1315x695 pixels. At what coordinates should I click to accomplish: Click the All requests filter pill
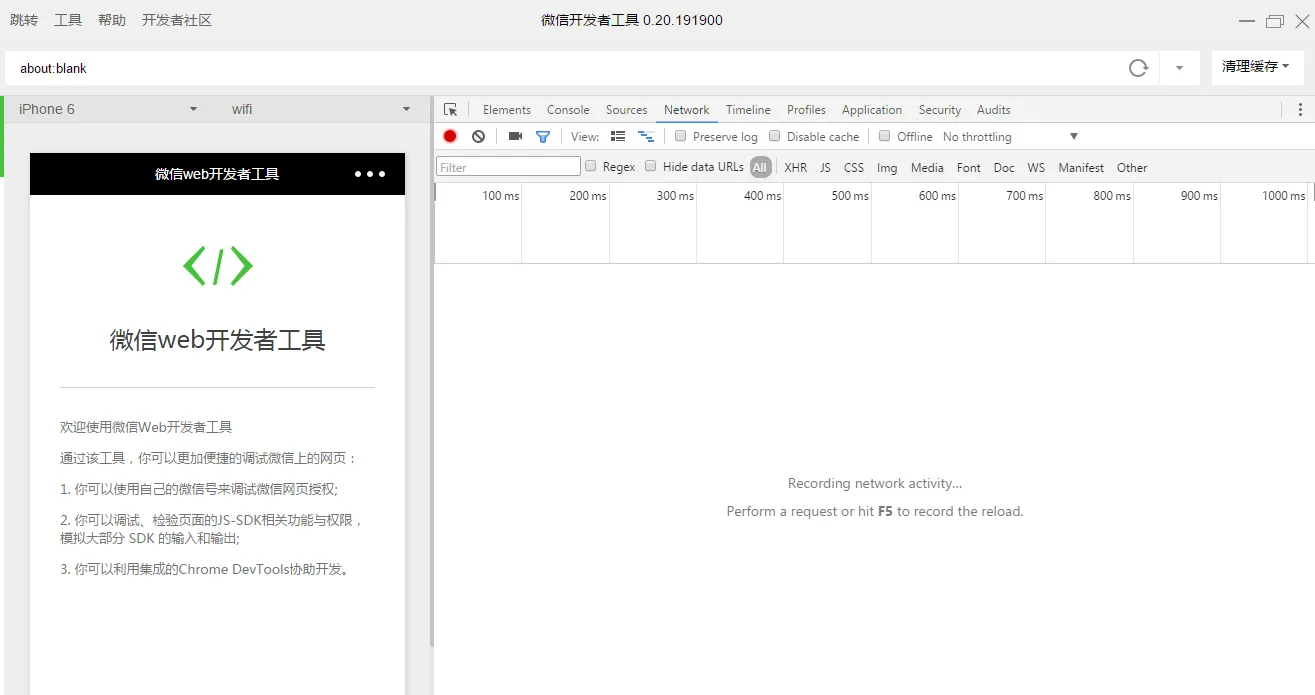point(760,167)
